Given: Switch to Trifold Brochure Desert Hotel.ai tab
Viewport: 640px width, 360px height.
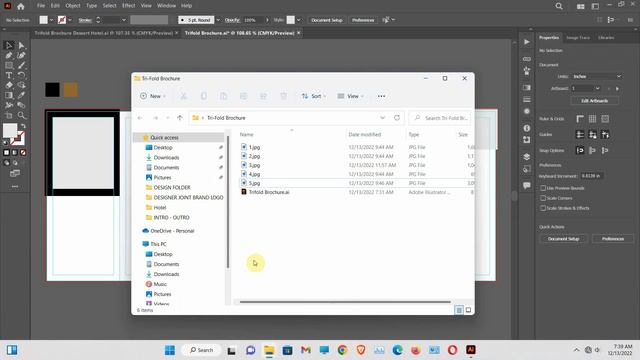Looking at the screenshot, I should click(x=104, y=33).
